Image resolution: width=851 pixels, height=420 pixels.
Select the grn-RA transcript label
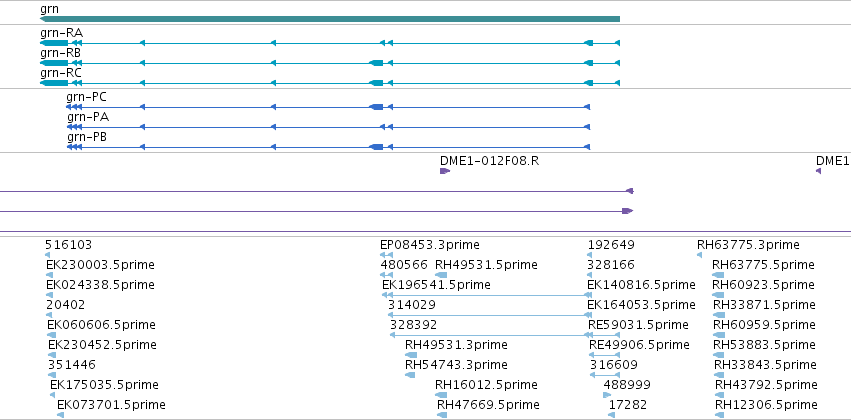[x=61, y=33]
